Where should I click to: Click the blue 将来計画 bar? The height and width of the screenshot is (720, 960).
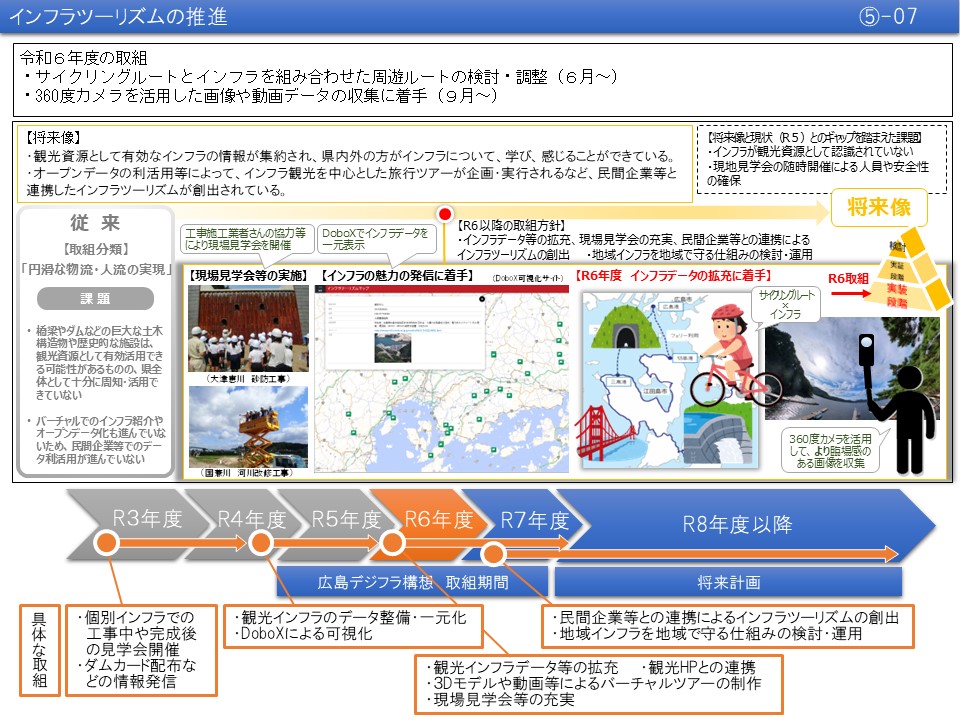tap(728, 582)
